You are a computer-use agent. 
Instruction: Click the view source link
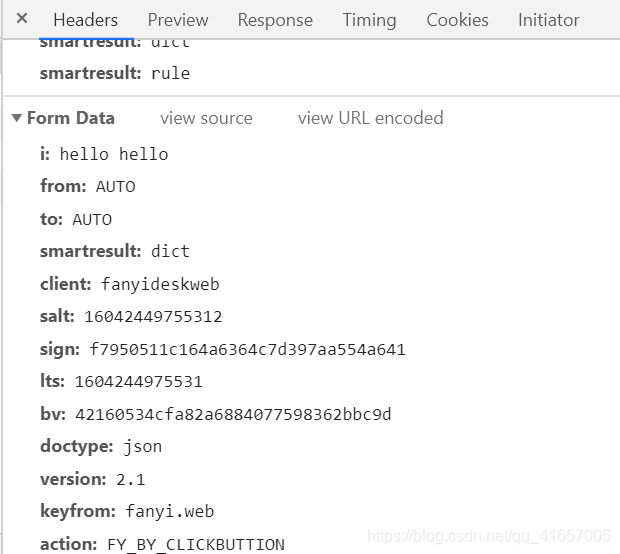click(206, 118)
